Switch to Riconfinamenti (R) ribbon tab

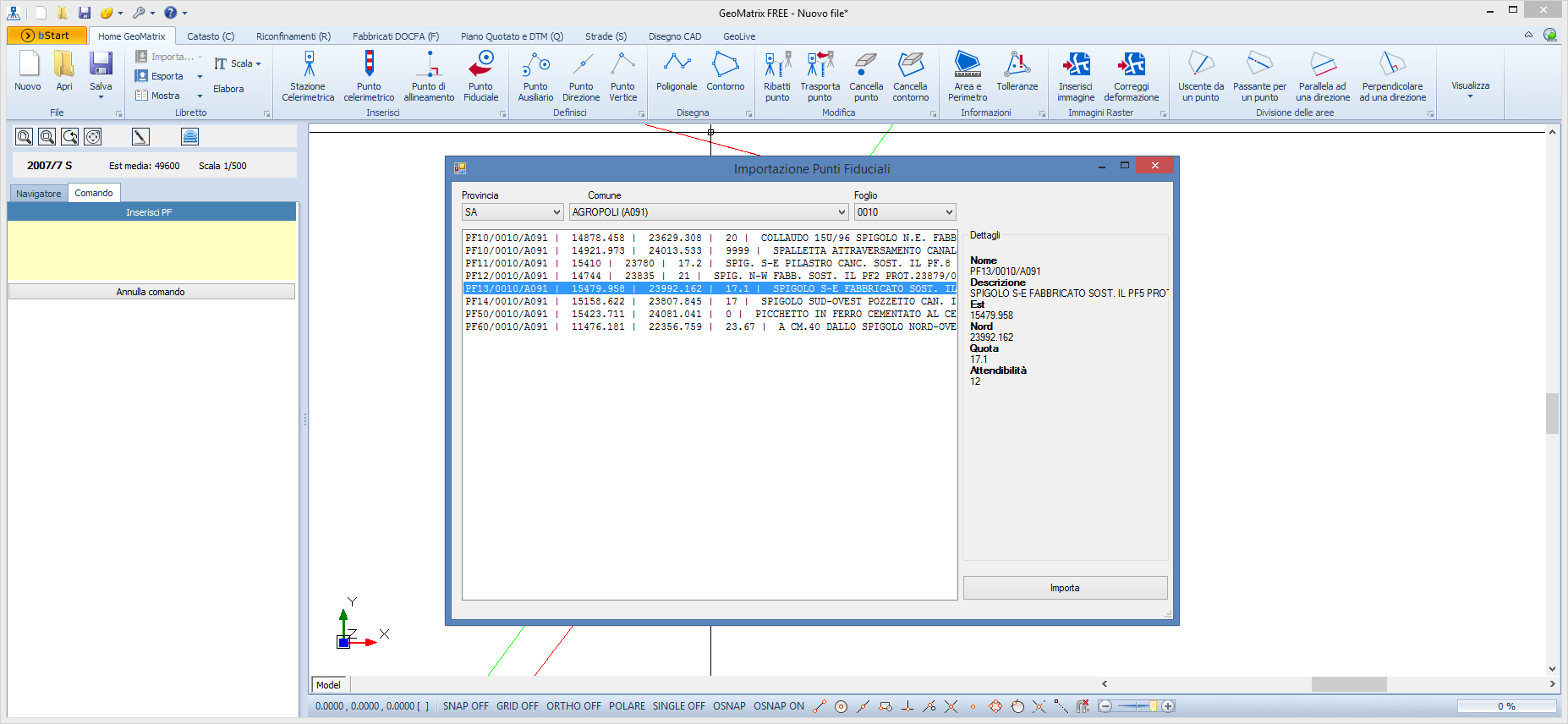coord(293,36)
